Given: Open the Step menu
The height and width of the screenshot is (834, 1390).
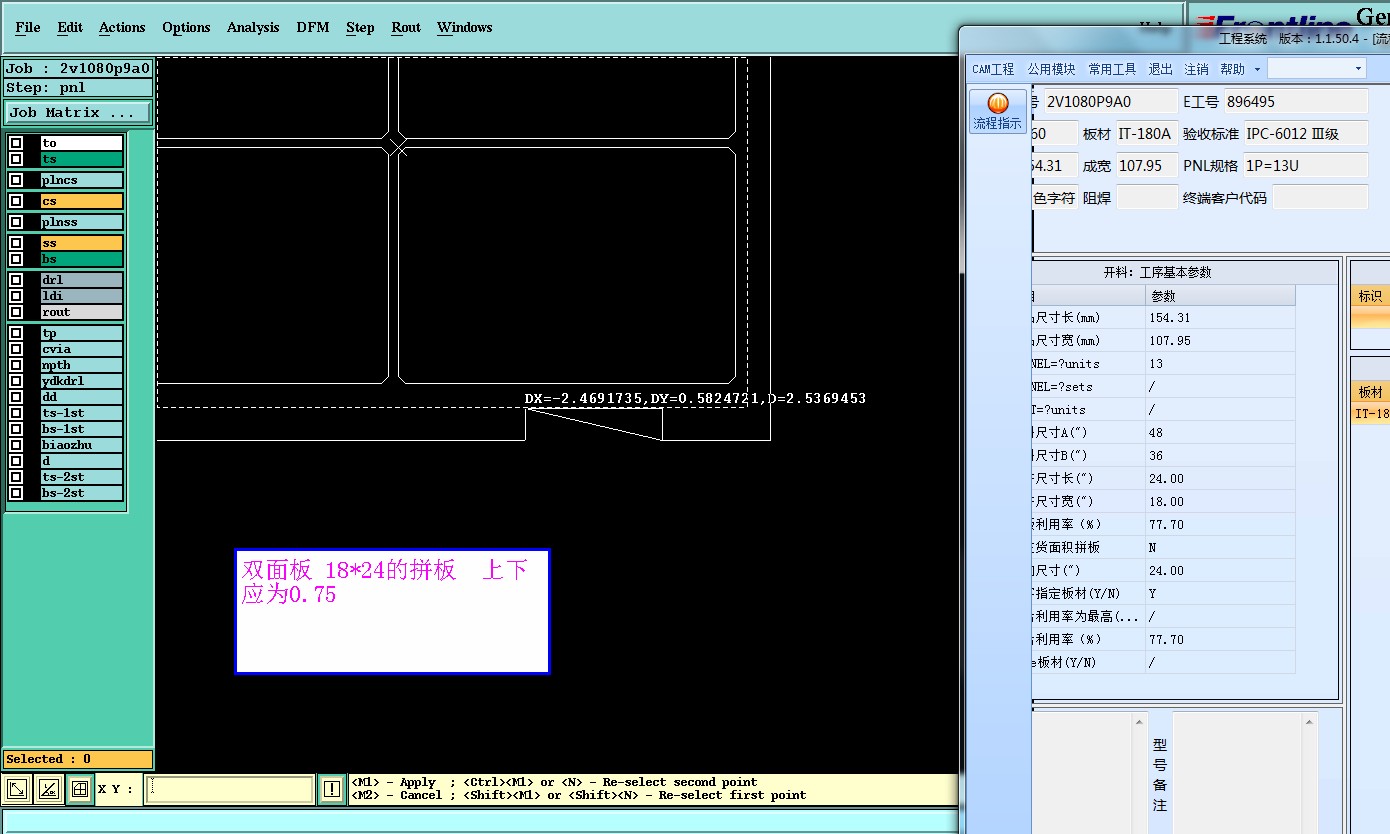Looking at the screenshot, I should 360,27.
